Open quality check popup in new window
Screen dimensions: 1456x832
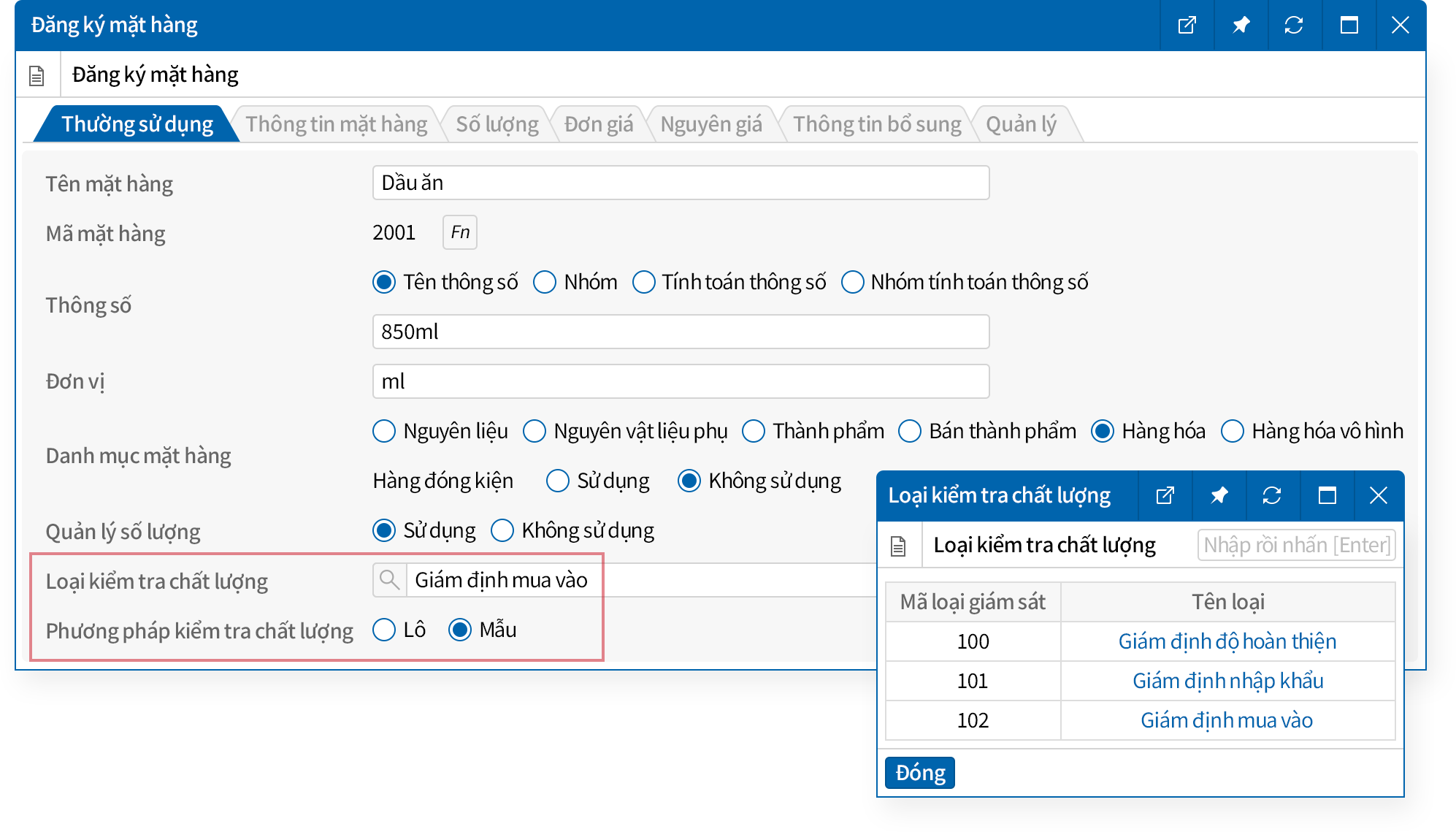(1165, 496)
